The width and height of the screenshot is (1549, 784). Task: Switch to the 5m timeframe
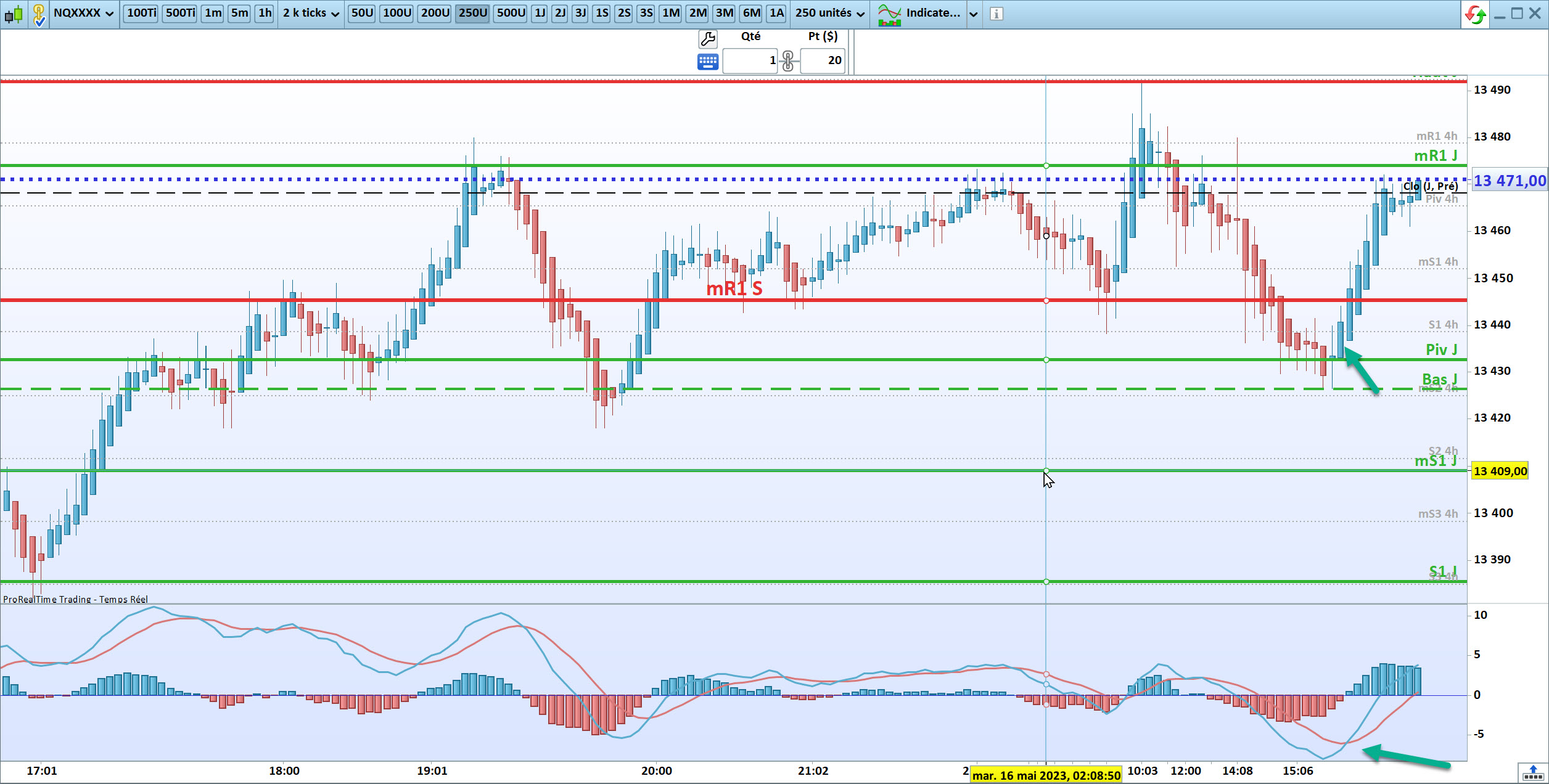click(239, 13)
